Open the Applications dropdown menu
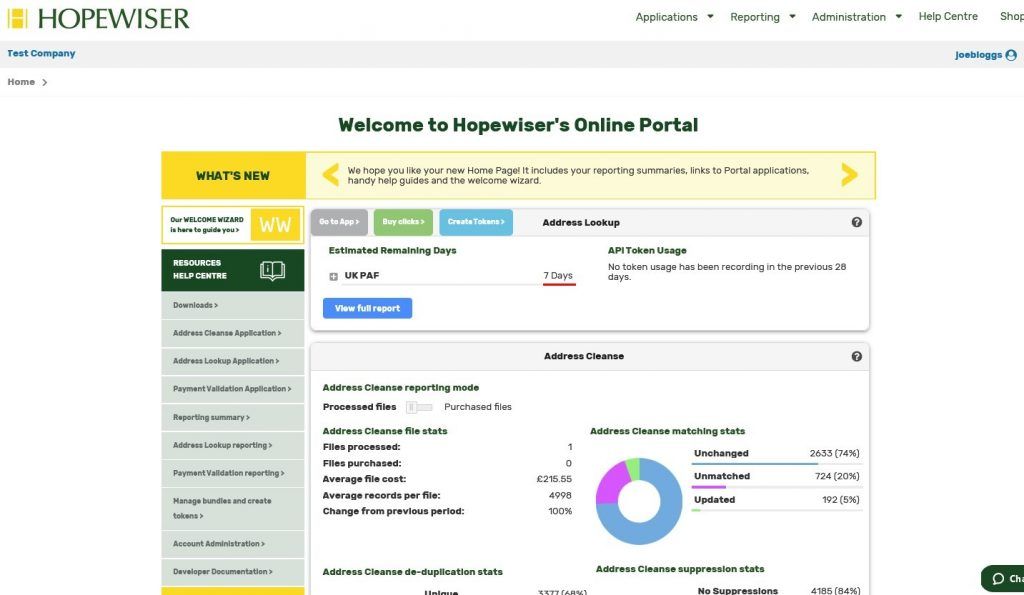This screenshot has height=595, width=1024. coord(674,17)
